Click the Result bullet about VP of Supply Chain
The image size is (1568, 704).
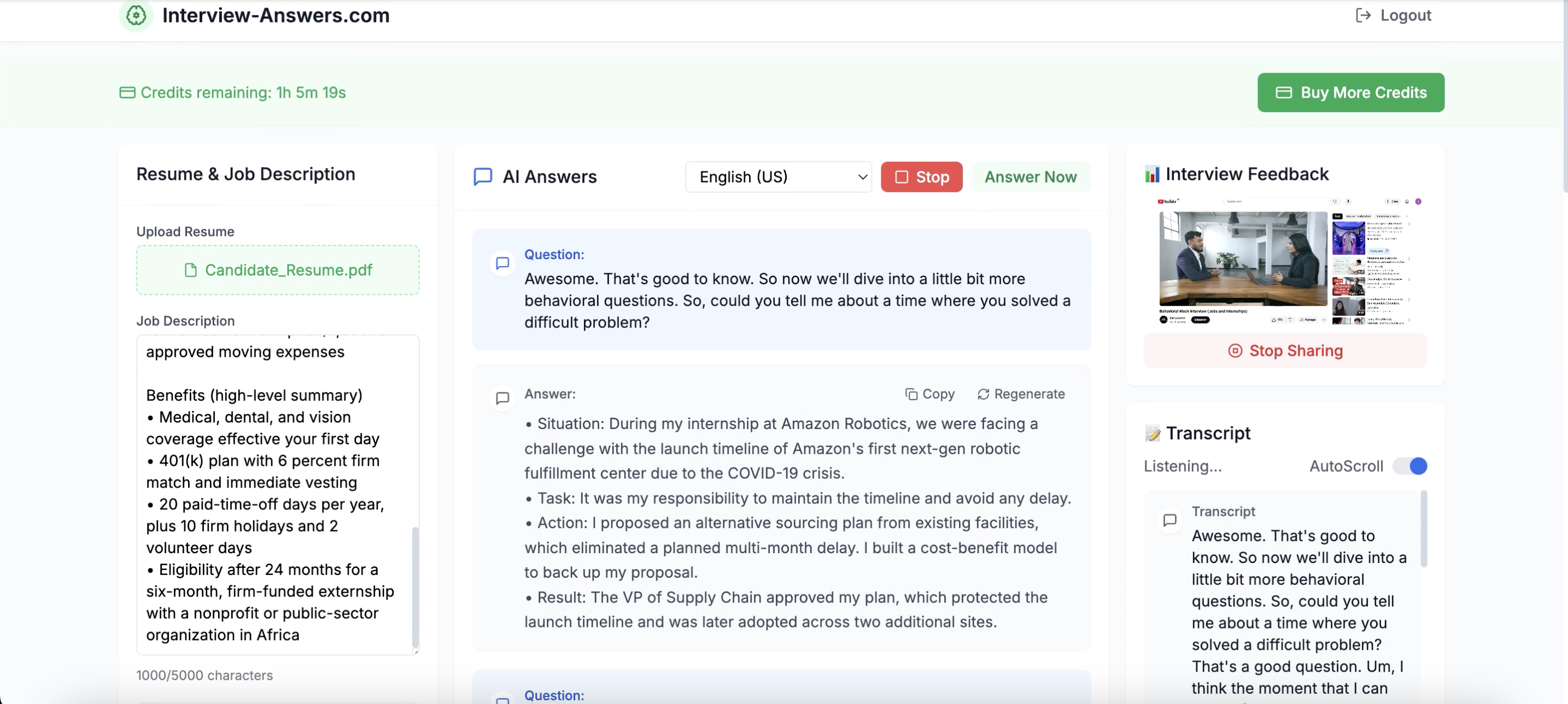coord(786,609)
